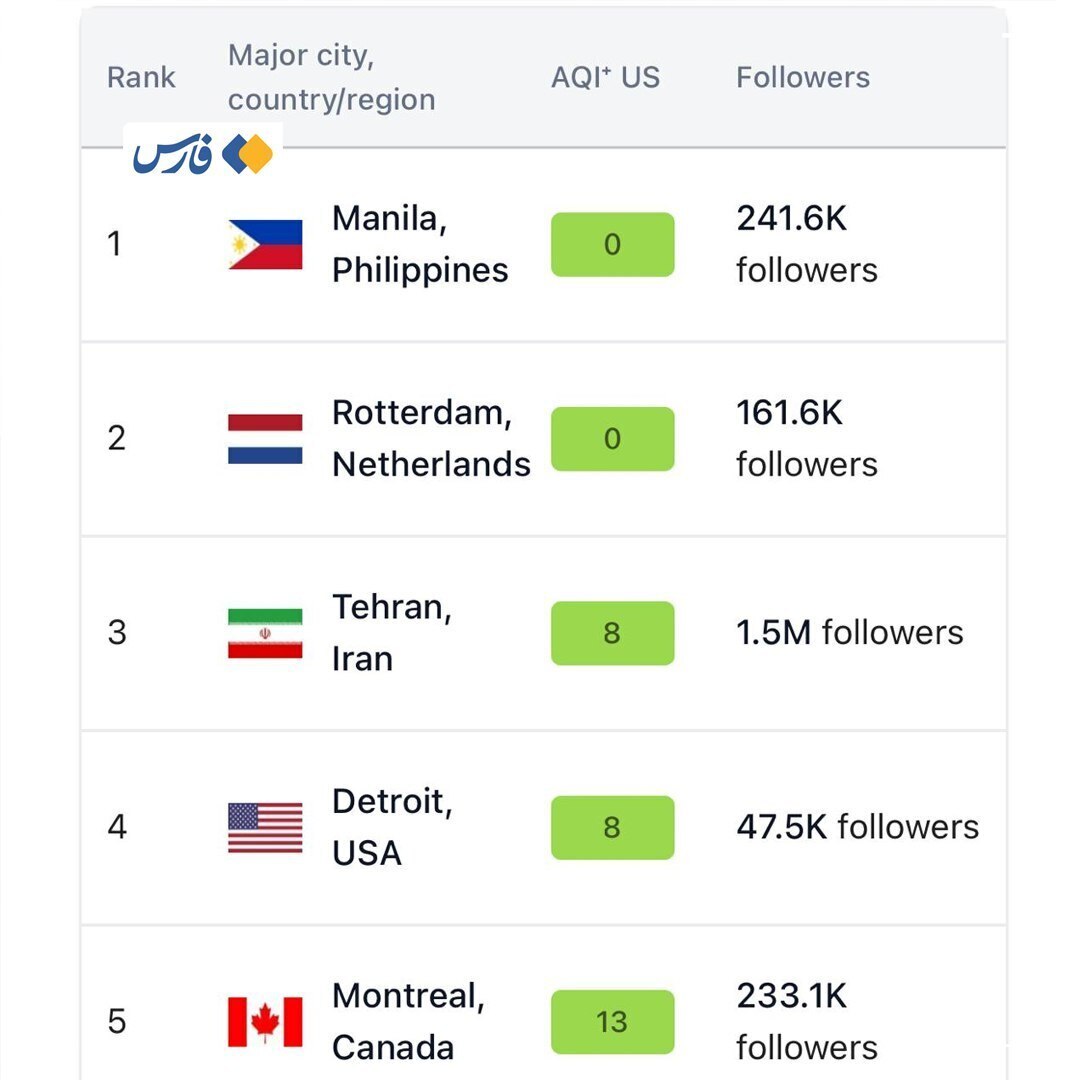
Task: Open the Detroit, USA entry
Action: pyautogui.click(x=391, y=827)
